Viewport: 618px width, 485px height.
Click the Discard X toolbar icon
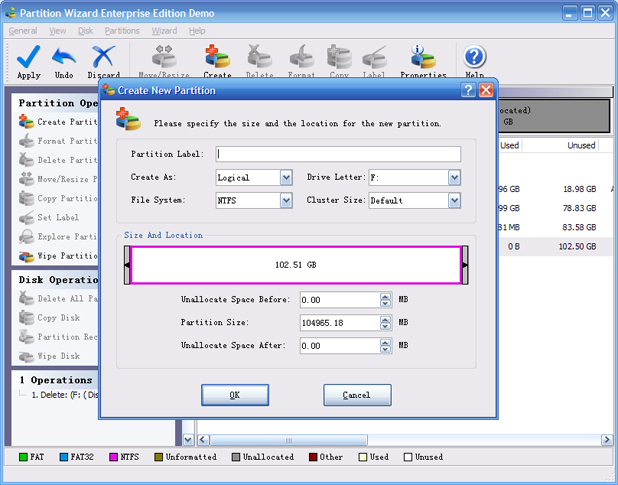(x=103, y=57)
